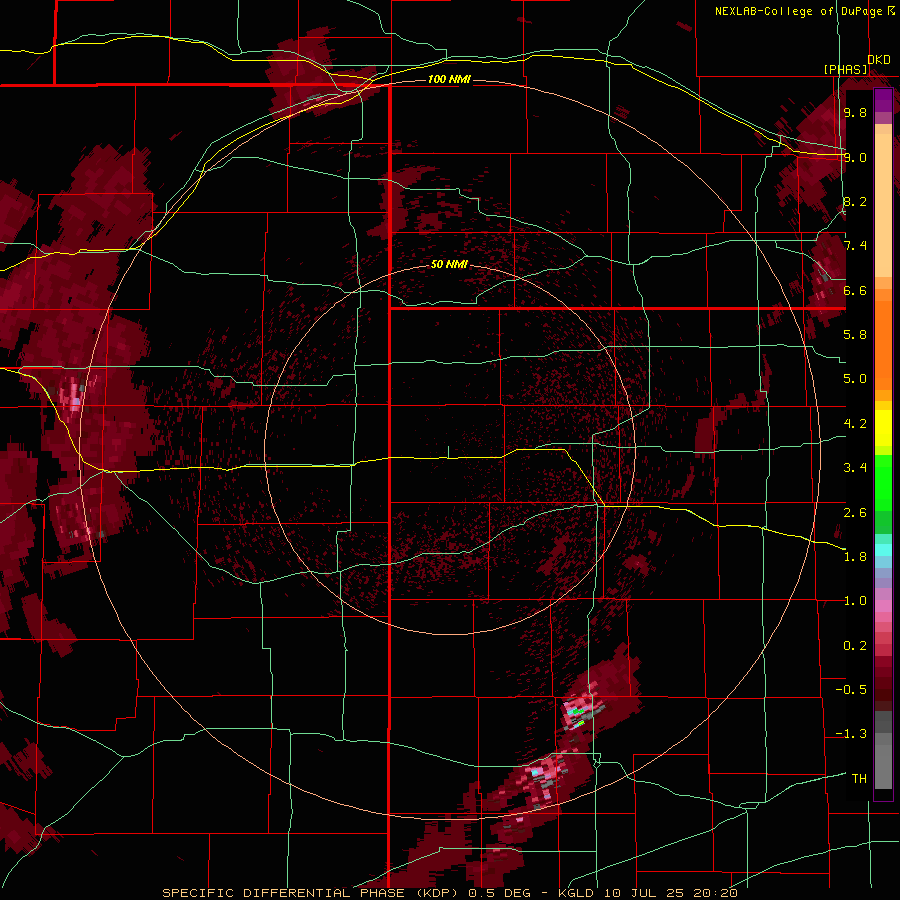Select the 6.6 scale value
Viewport: 900px width, 900px height.
[x=855, y=290]
